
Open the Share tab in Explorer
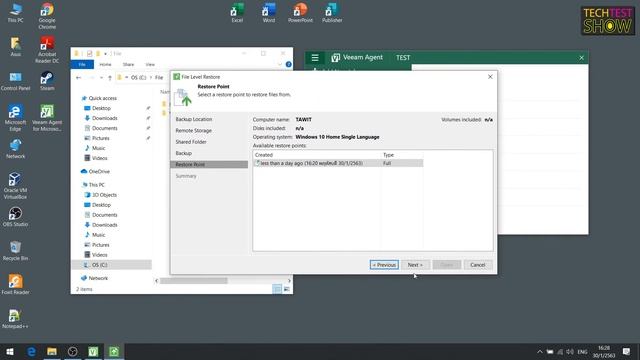(x=128, y=64)
